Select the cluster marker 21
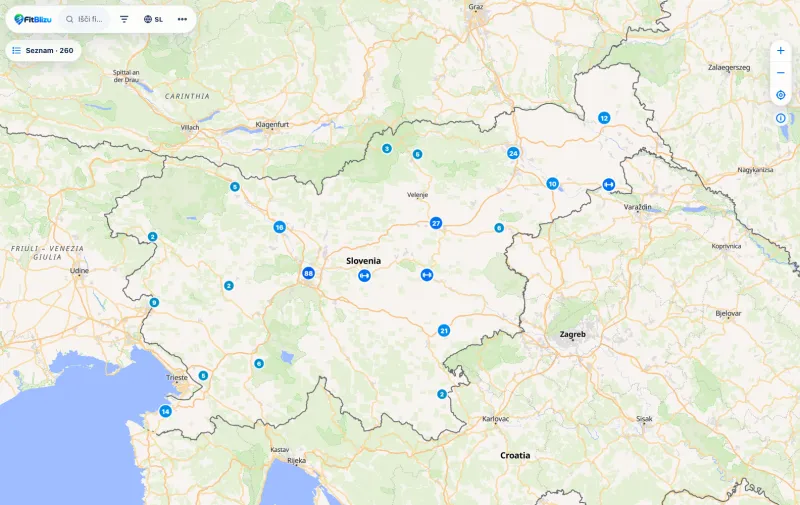Screen dimensions: 800x505 point(444,331)
